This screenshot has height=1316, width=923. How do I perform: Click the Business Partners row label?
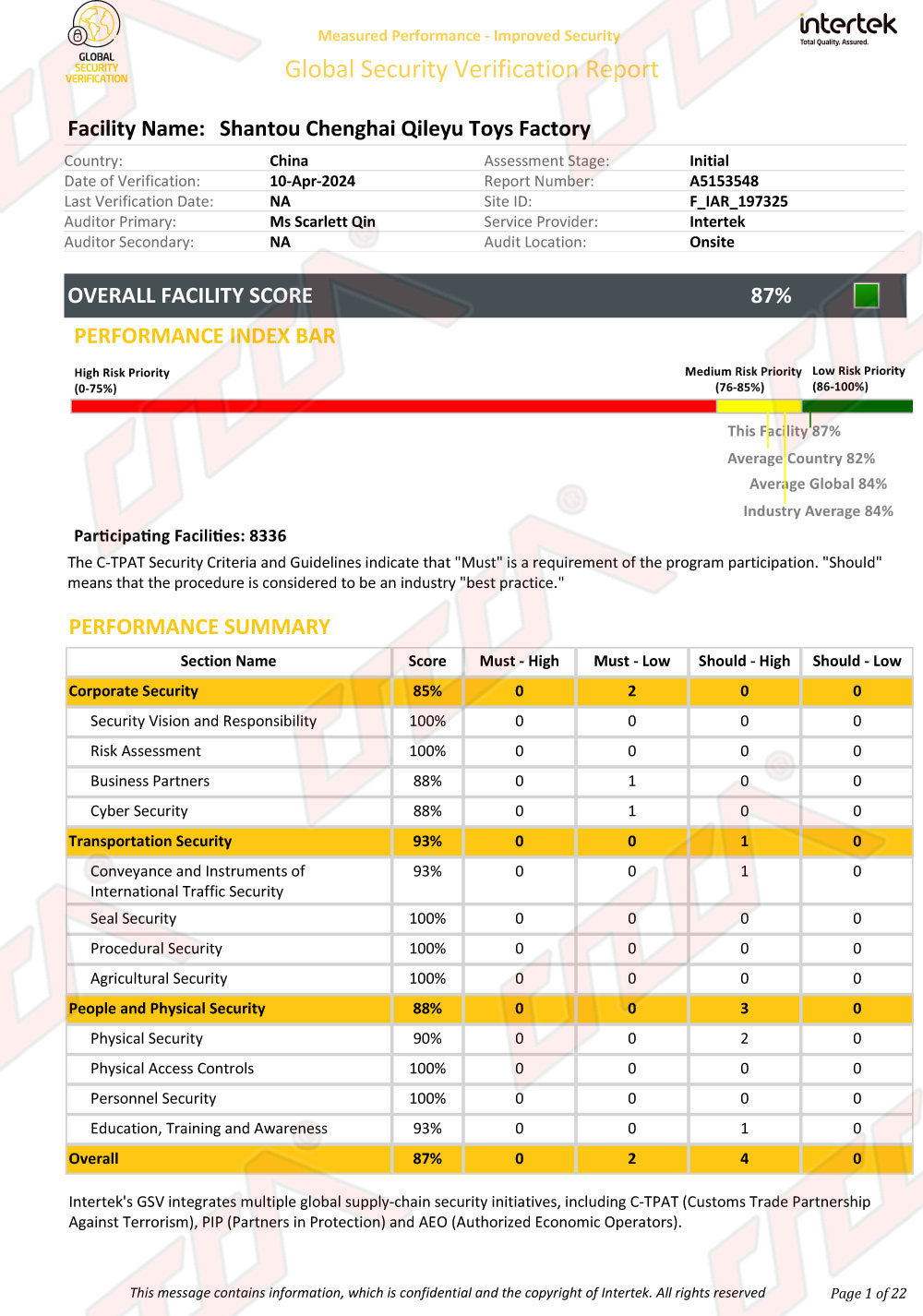coord(150,781)
